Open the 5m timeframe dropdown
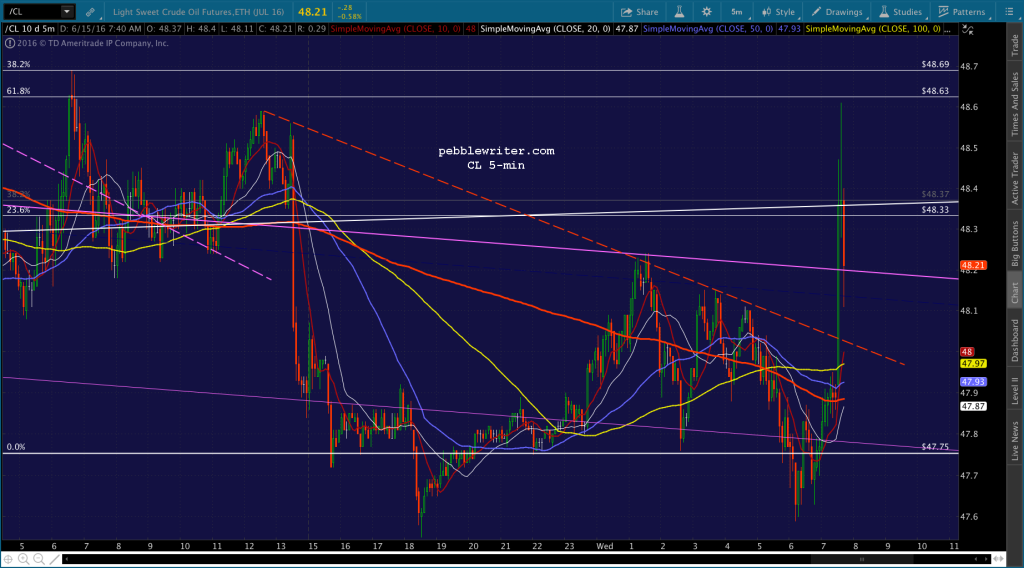 (737, 12)
